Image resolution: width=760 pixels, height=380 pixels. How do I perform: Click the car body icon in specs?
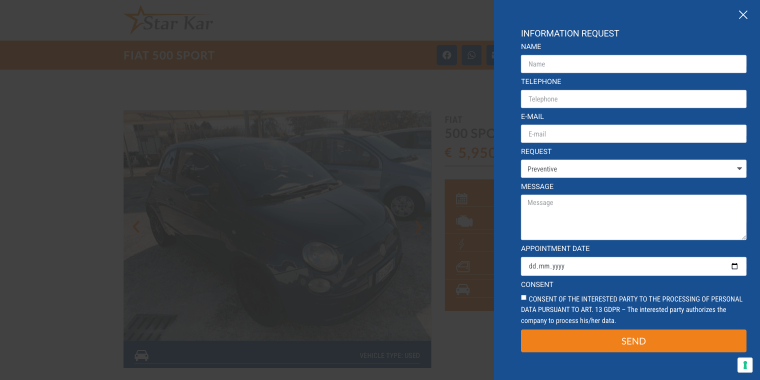click(462, 289)
